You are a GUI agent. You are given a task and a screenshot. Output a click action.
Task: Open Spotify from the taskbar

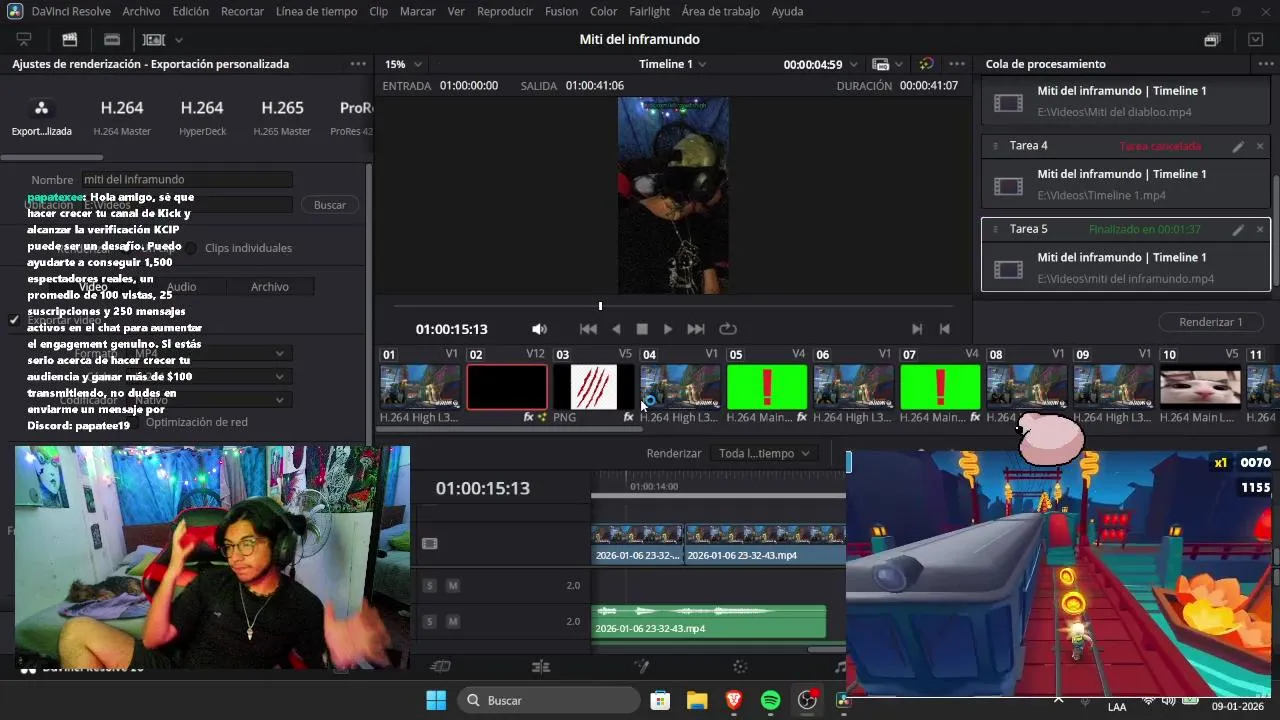pos(771,701)
